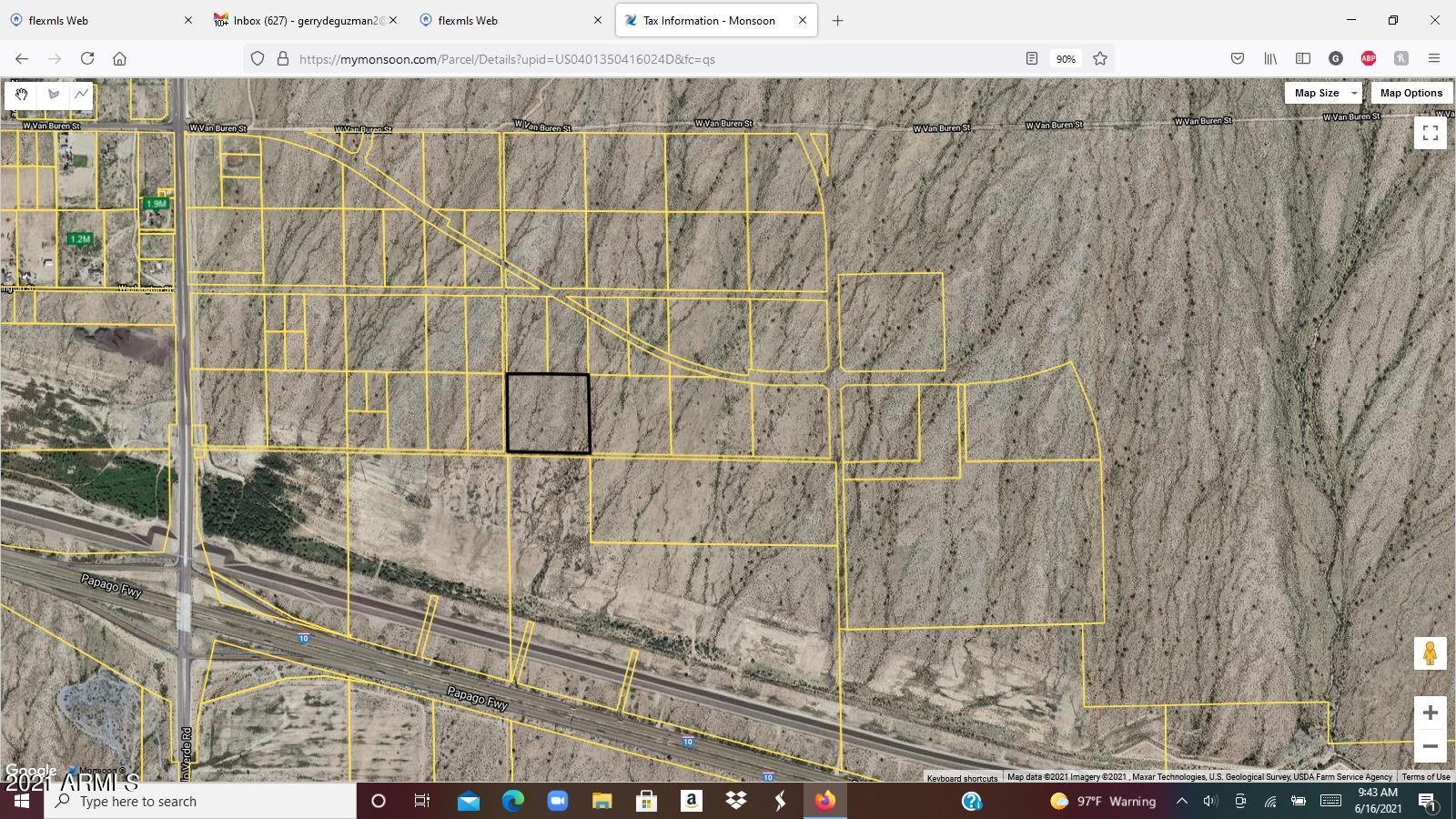Click the Street View pegman icon
Image resolution: width=1456 pixels, height=819 pixels.
[x=1430, y=653]
